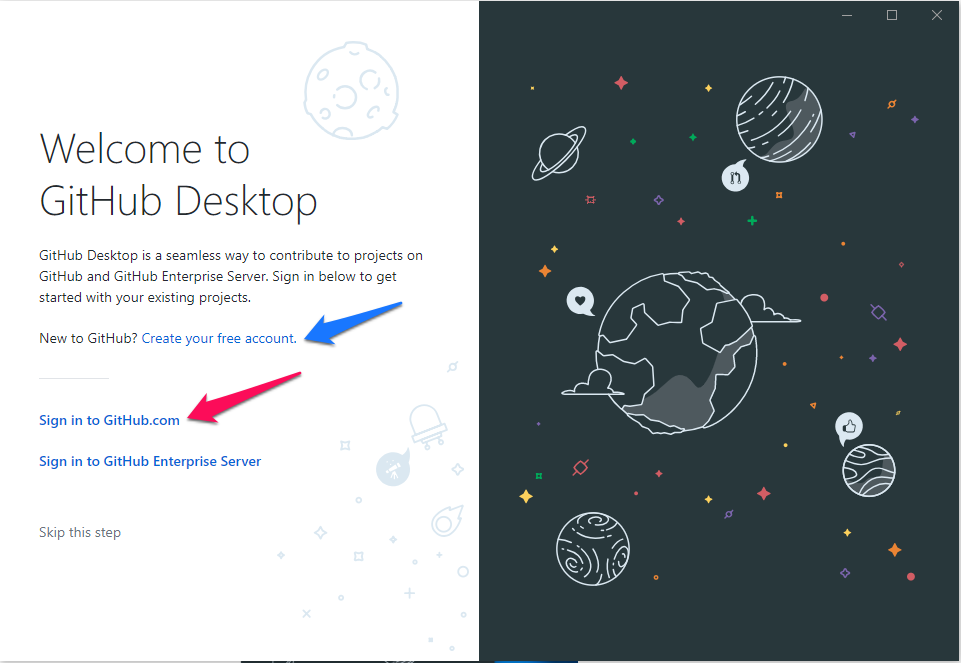Sign in to GitHub.com

109,420
